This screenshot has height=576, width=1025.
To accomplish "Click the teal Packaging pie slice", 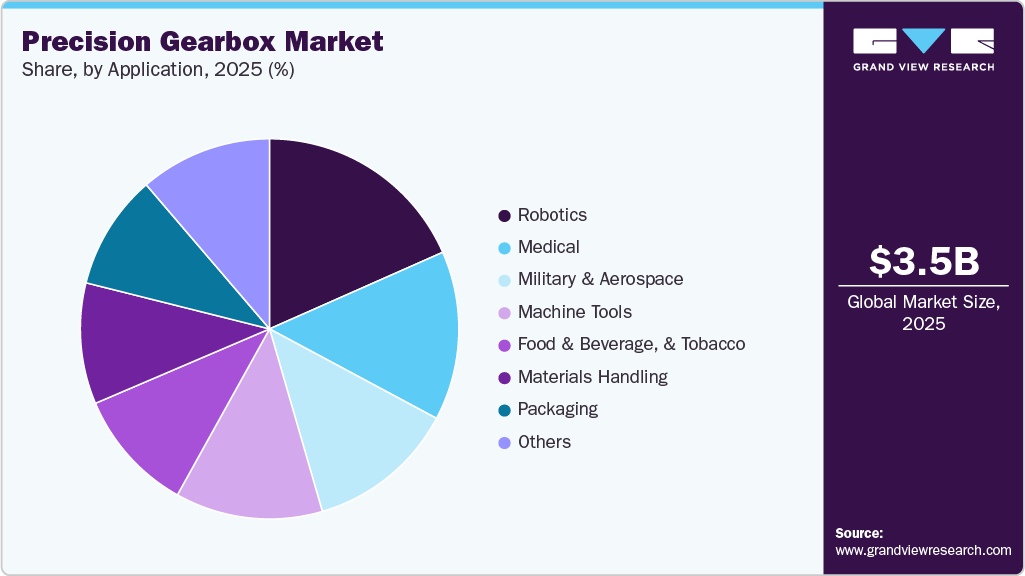I will [167, 262].
